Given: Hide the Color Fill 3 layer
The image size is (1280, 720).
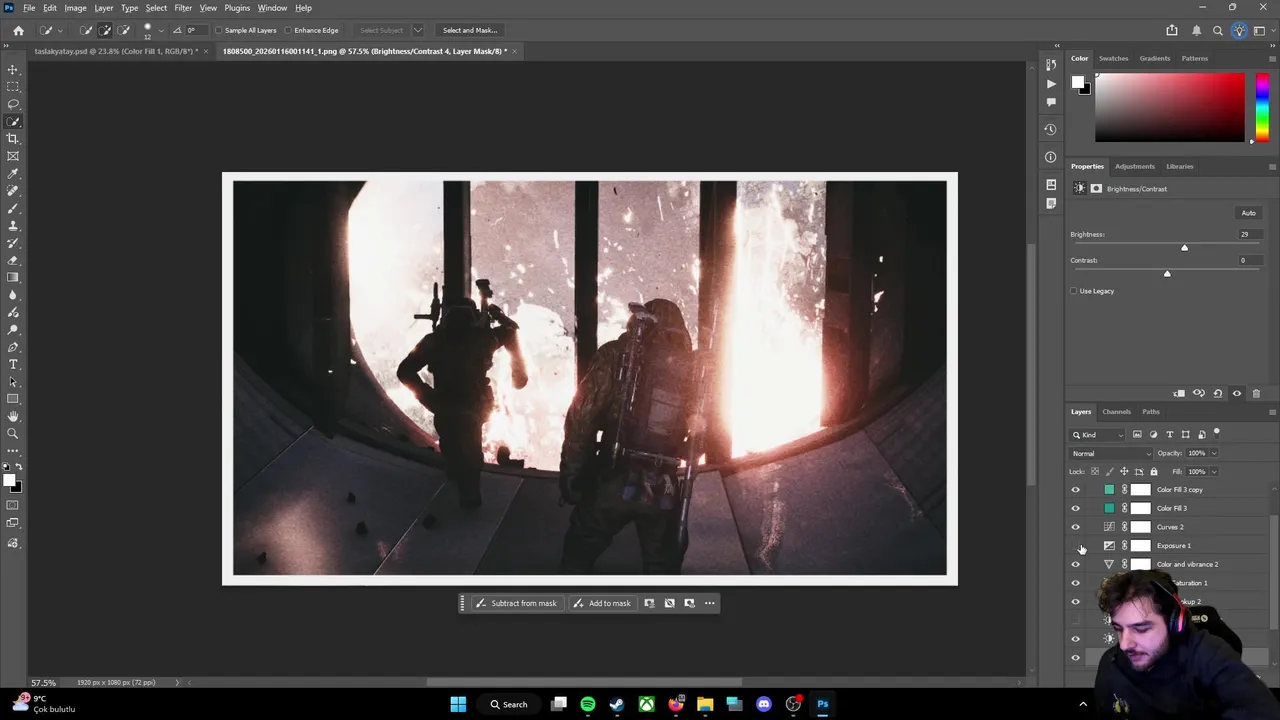Looking at the screenshot, I should pyautogui.click(x=1076, y=508).
